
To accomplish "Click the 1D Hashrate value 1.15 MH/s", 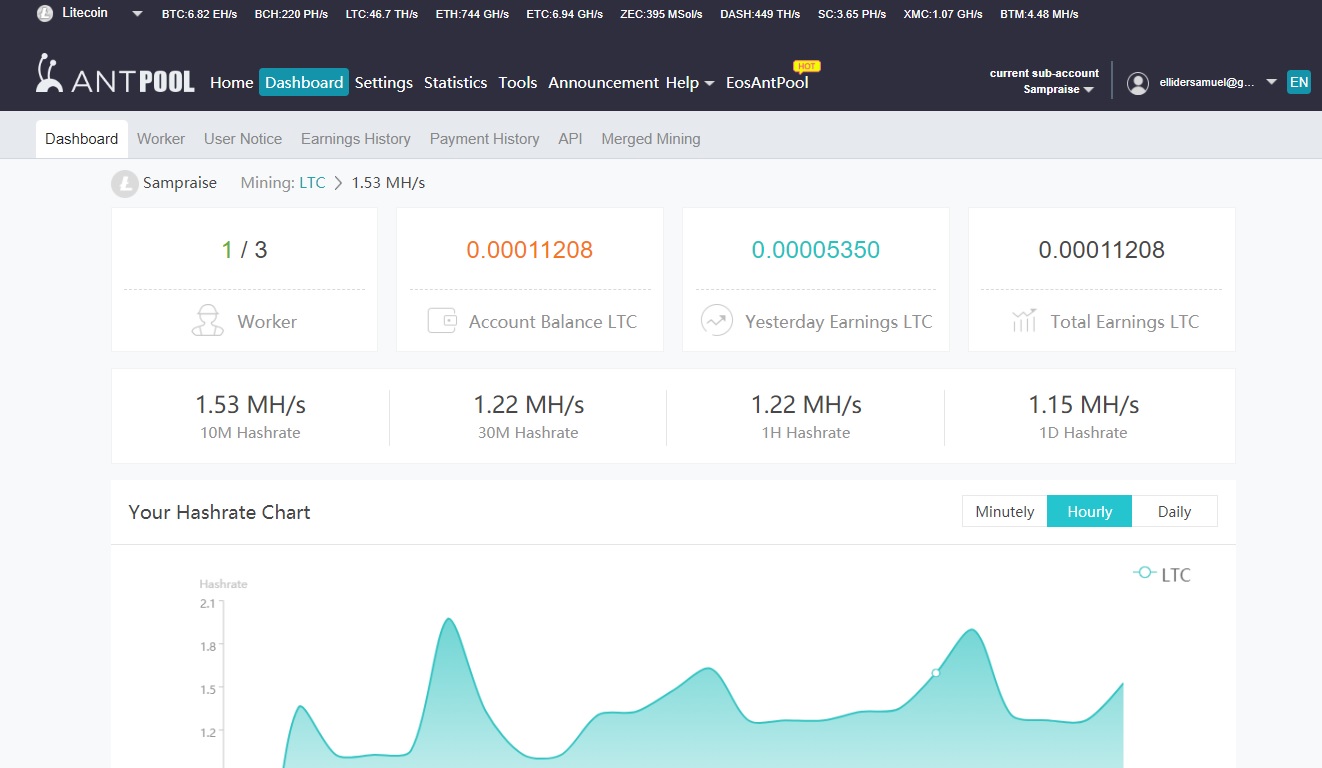I will 1084,405.
